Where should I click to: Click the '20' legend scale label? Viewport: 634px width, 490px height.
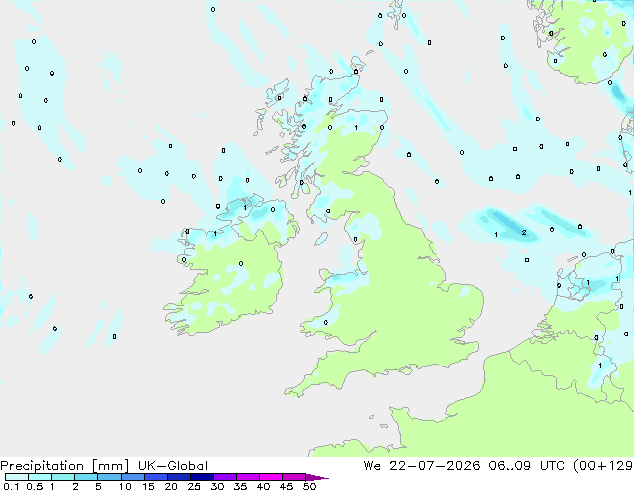coord(171,486)
